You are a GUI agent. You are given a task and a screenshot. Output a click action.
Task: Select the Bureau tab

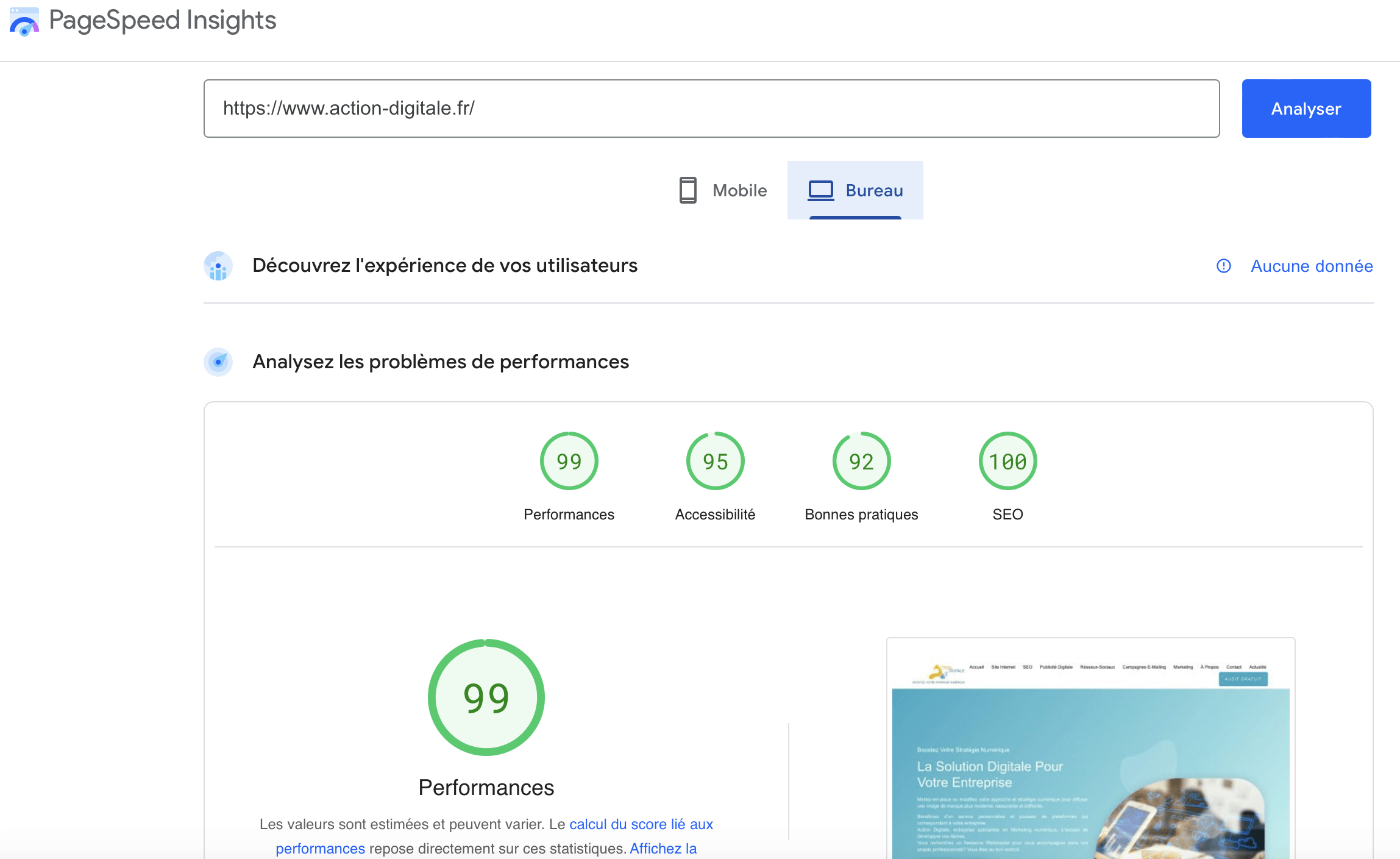tap(855, 190)
